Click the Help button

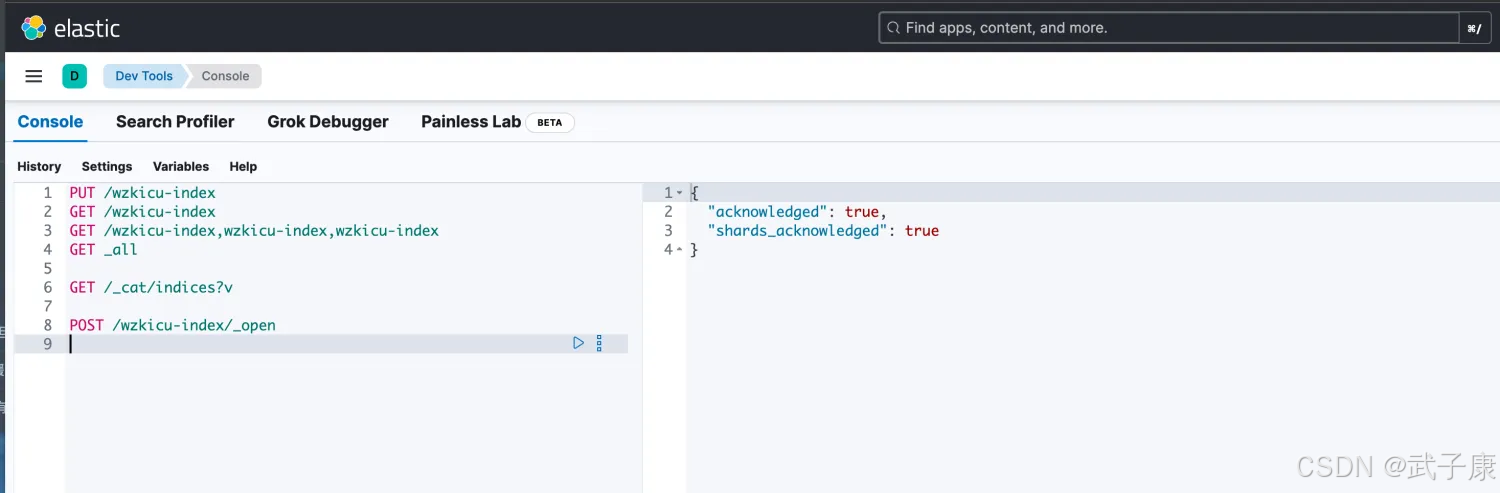coord(243,167)
